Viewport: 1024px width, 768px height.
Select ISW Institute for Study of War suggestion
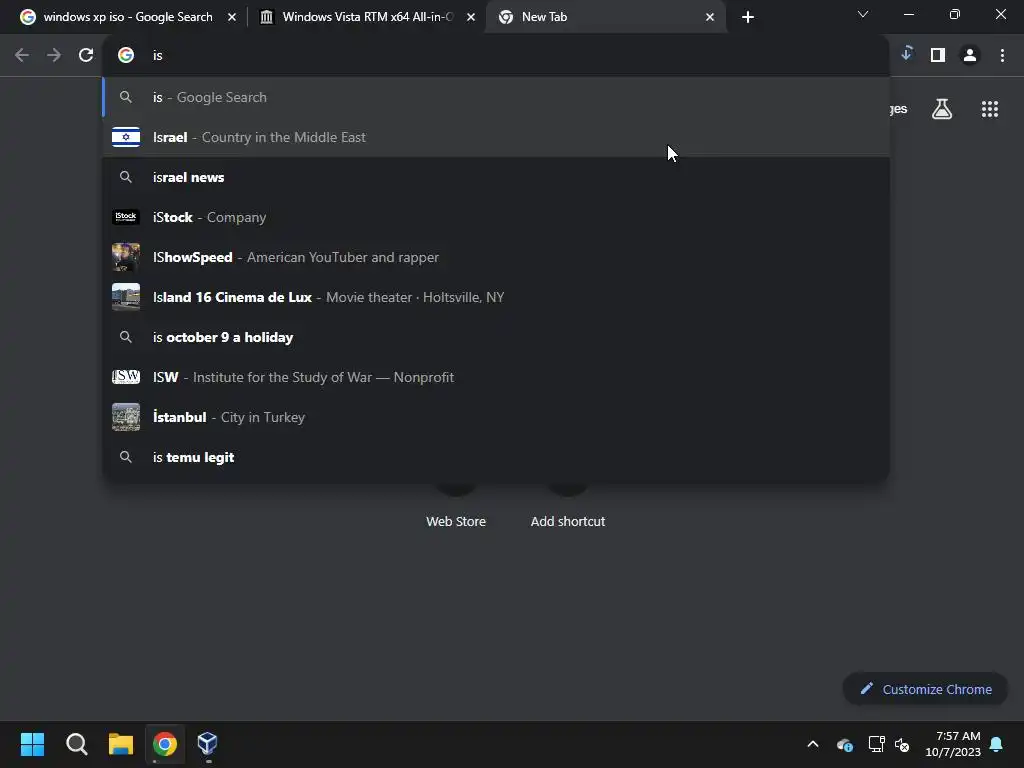(496, 377)
